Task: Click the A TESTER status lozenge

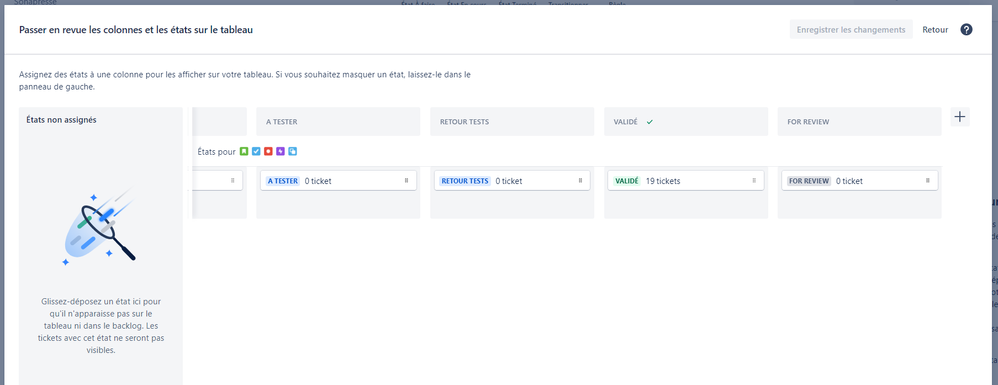Action: pyautogui.click(x=283, y=181)
